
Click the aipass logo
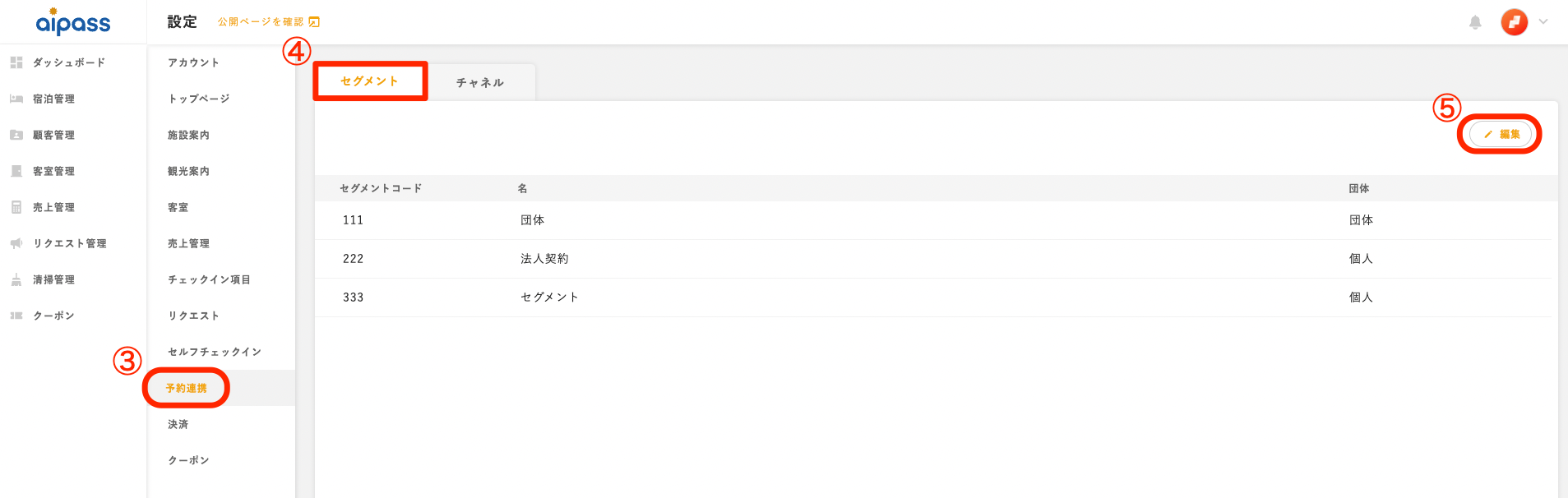coord(72,22)
